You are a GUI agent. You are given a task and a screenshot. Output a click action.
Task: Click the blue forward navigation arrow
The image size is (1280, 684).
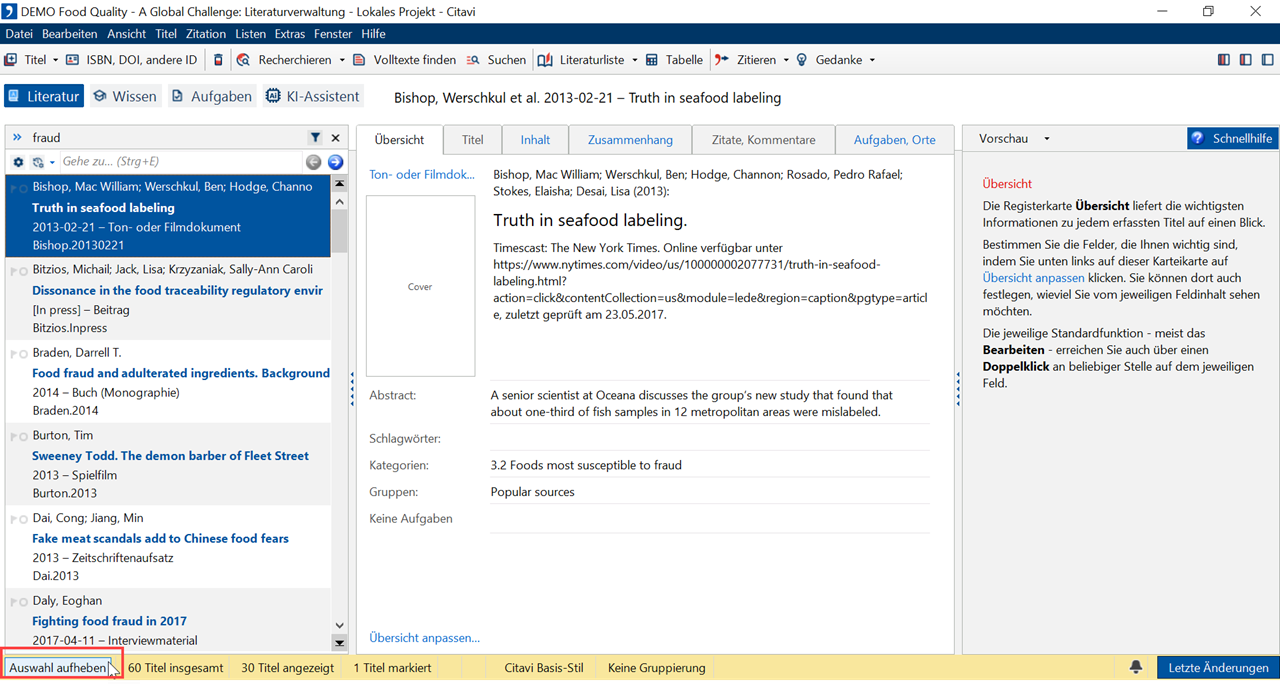coord(335,162)
